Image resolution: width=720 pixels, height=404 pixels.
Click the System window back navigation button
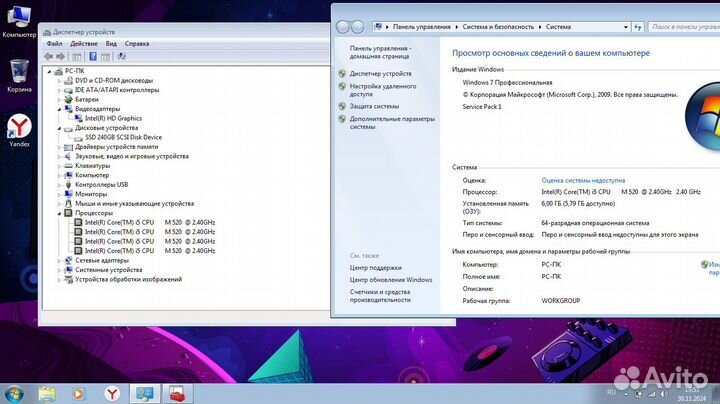343,27
